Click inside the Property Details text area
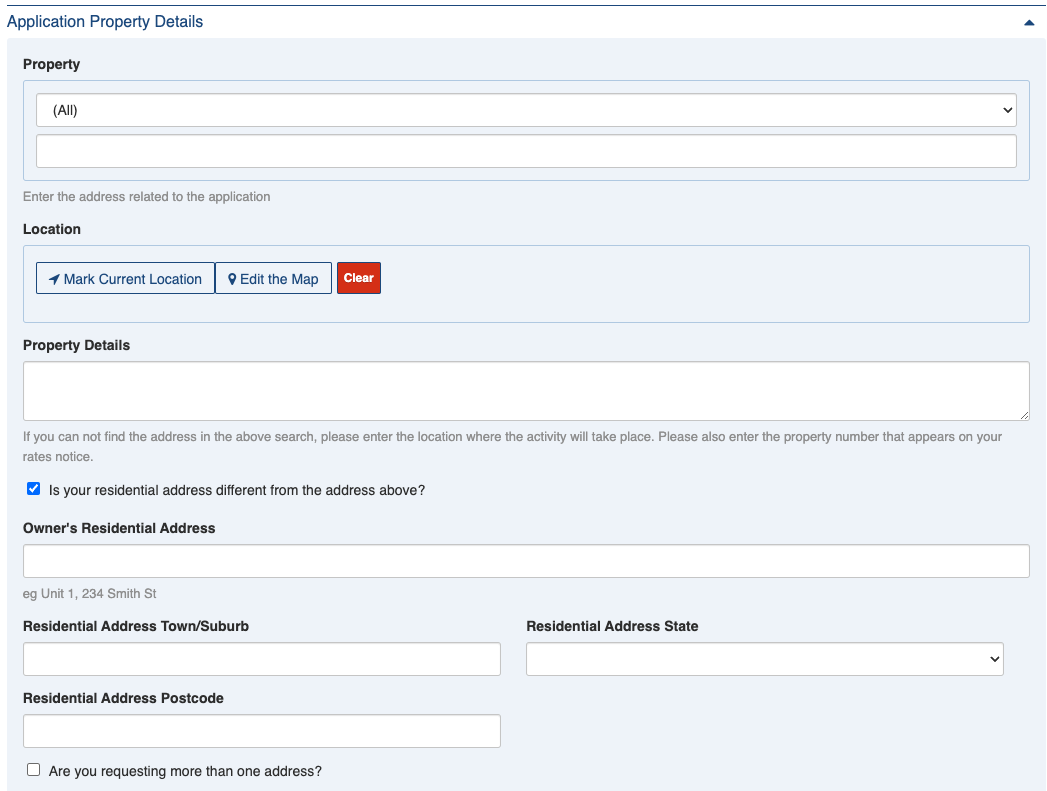The width and height of the screenshot is (1047, 791). [x=525, y=391]
